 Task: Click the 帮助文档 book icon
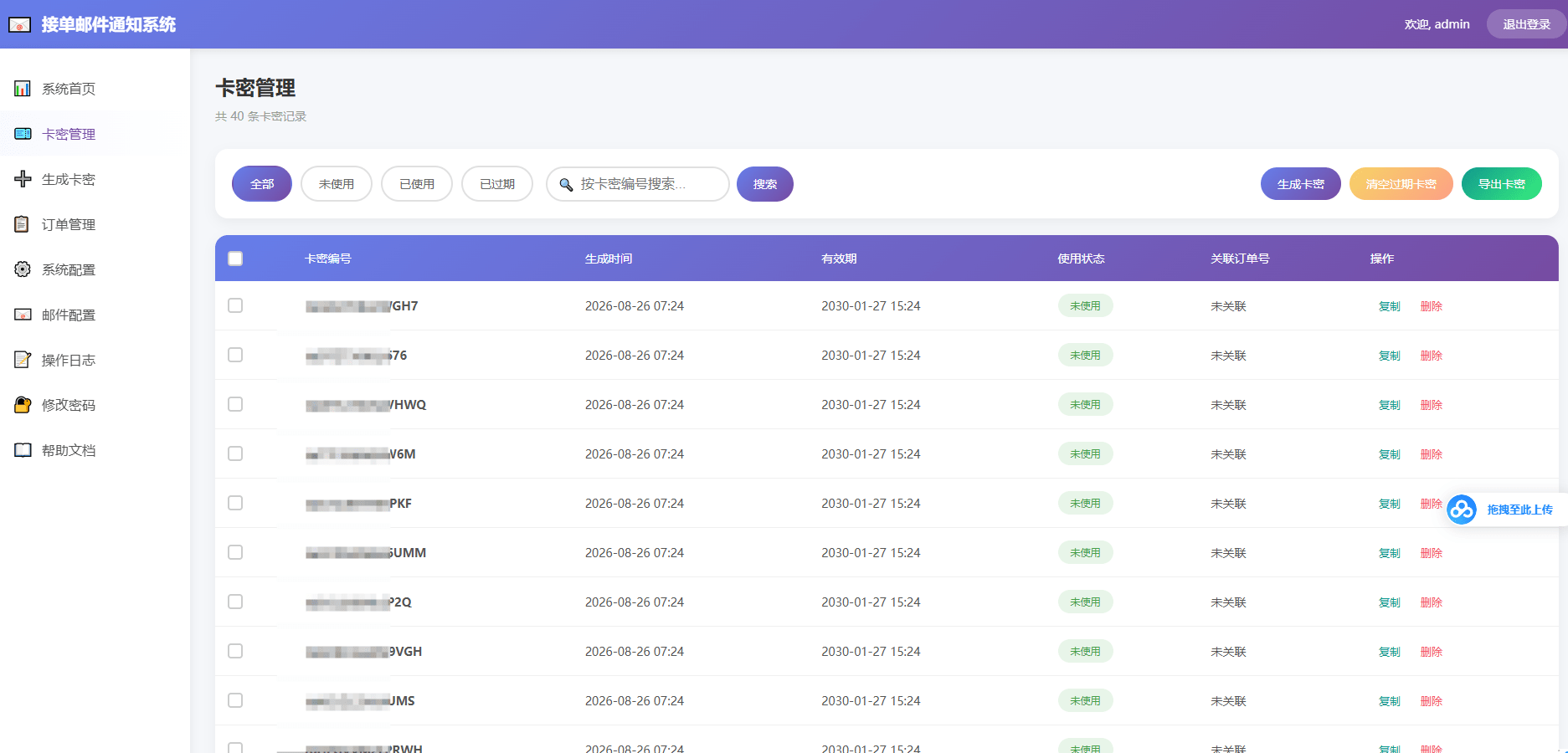pyautogui.click(x=23, y=450)
